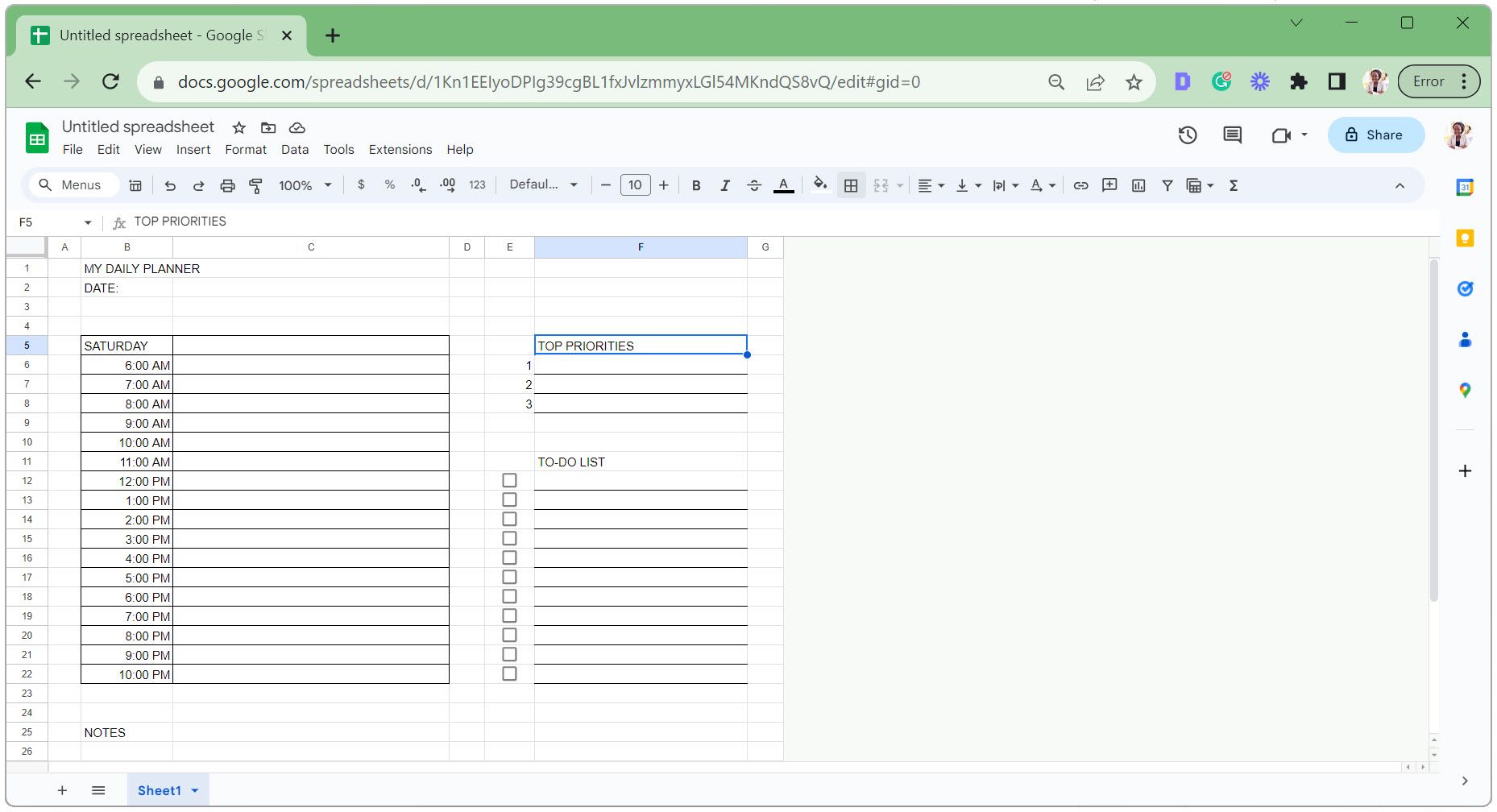Click the Insert chart icon
This screenshot has width=1497, height=812.
[1138, 185]
